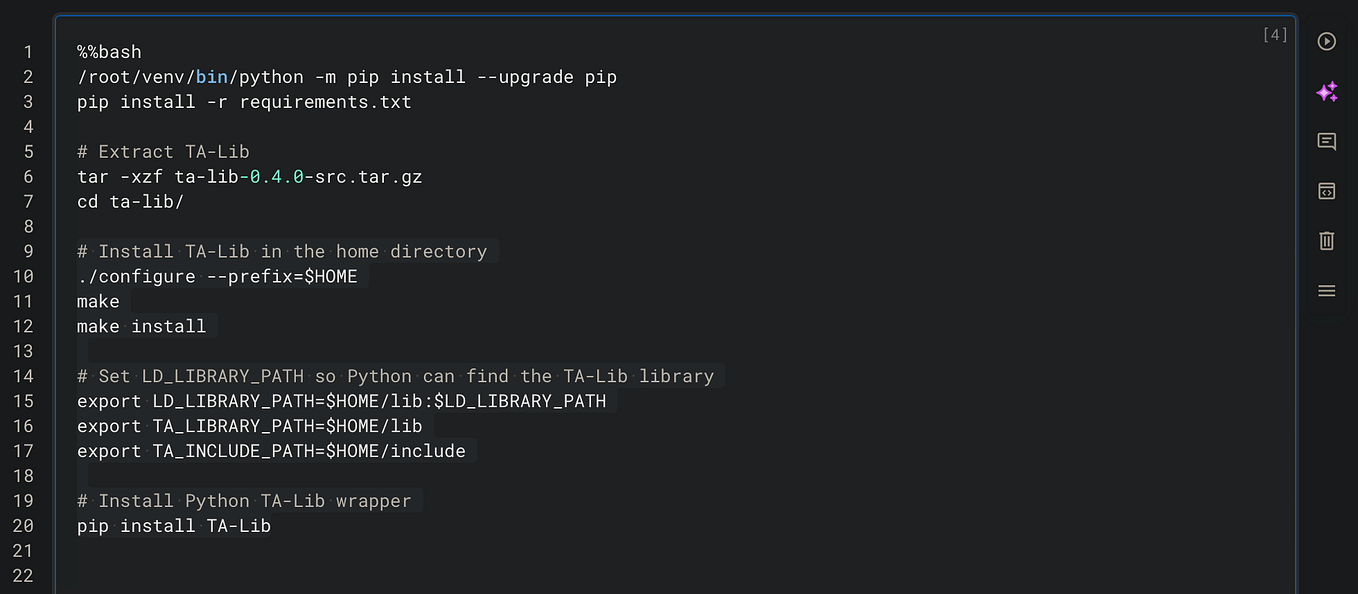Add a comment to this cell

1326,141
